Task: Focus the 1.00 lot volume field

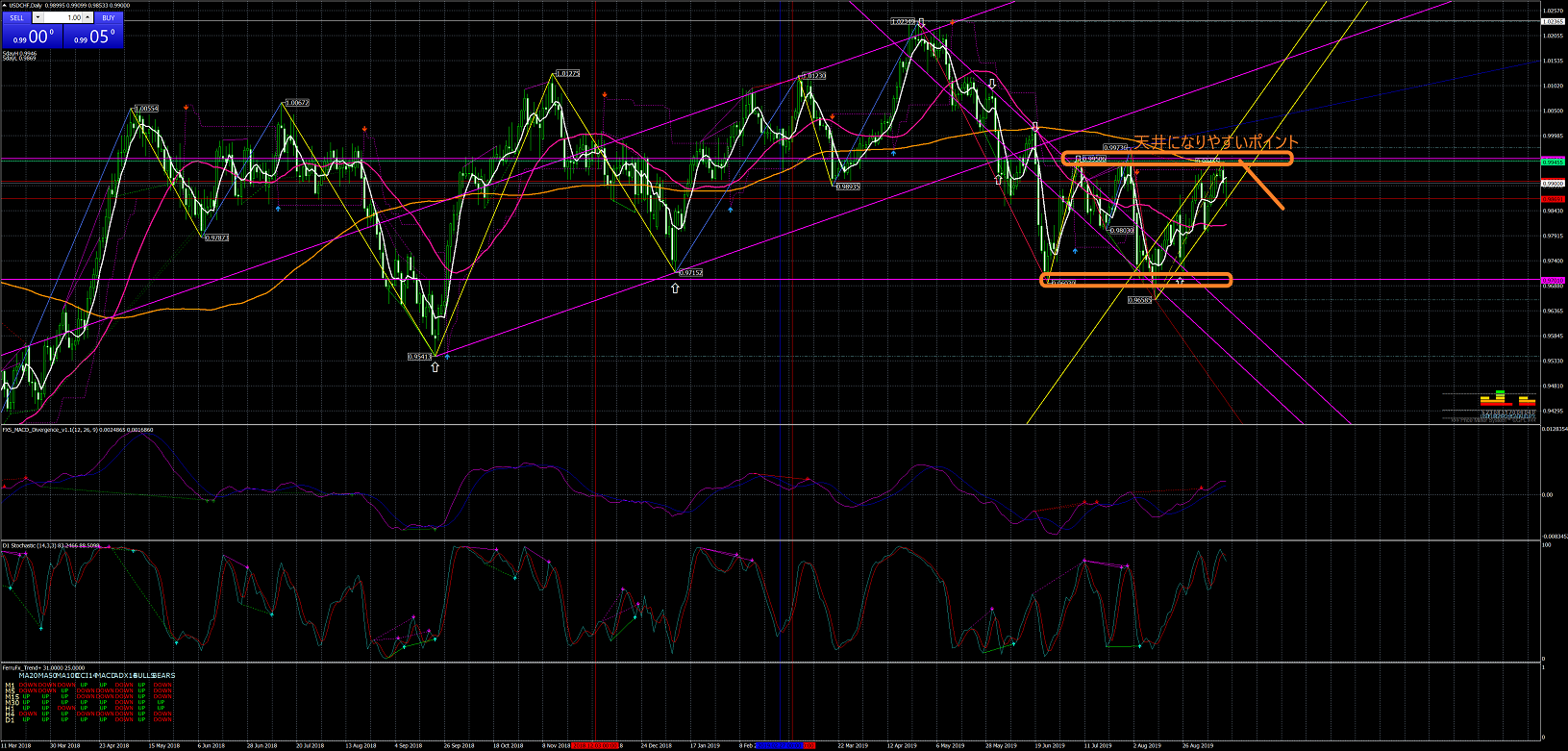Action: click(62, 17)
